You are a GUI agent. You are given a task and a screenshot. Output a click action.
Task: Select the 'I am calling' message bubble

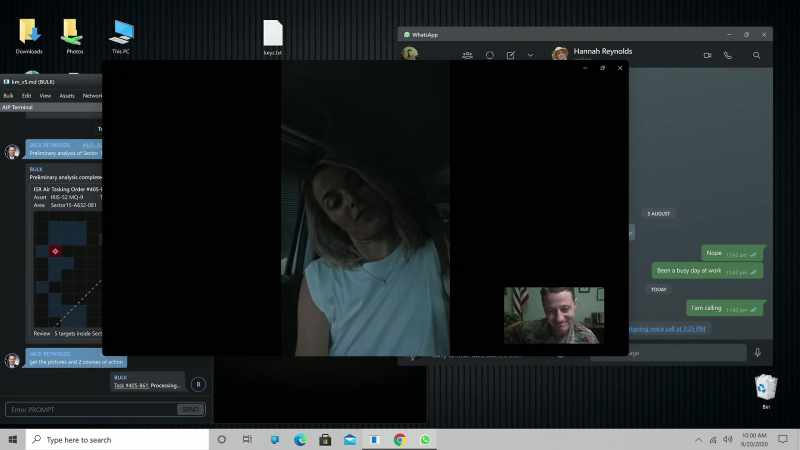pyautogui.click(x=724, y=308)
